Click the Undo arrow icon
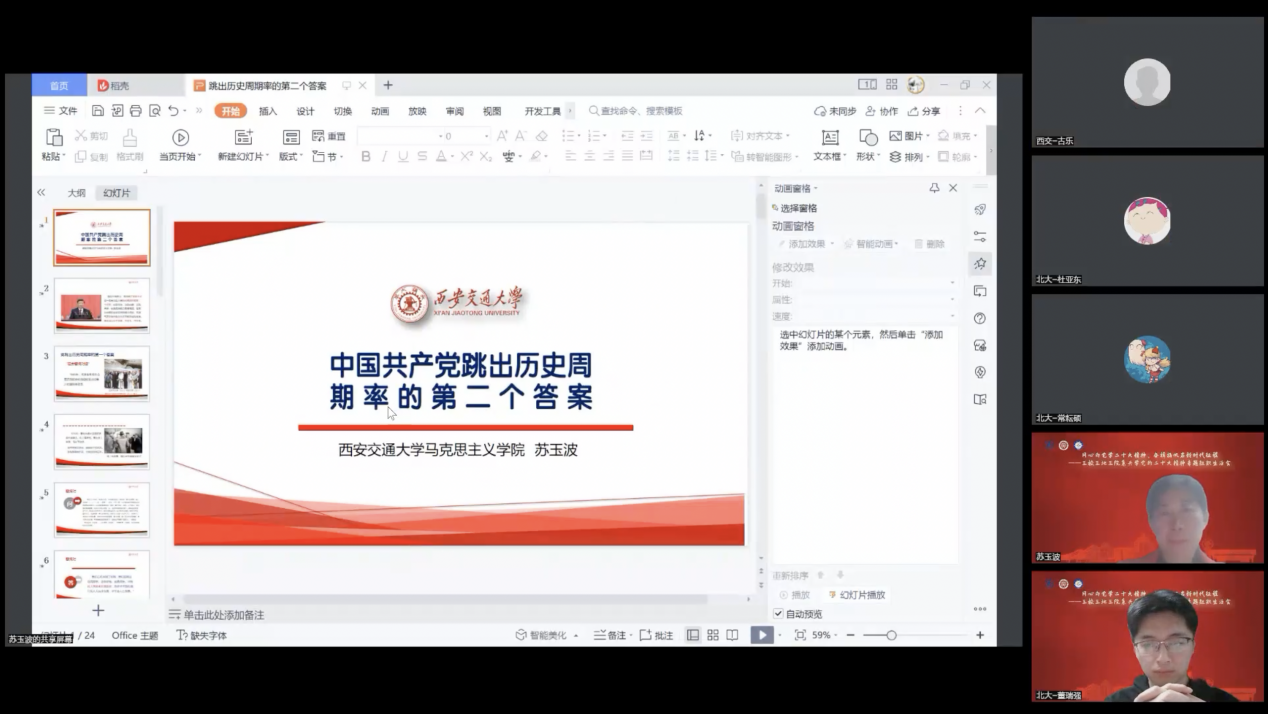 (x=174, y=111)
